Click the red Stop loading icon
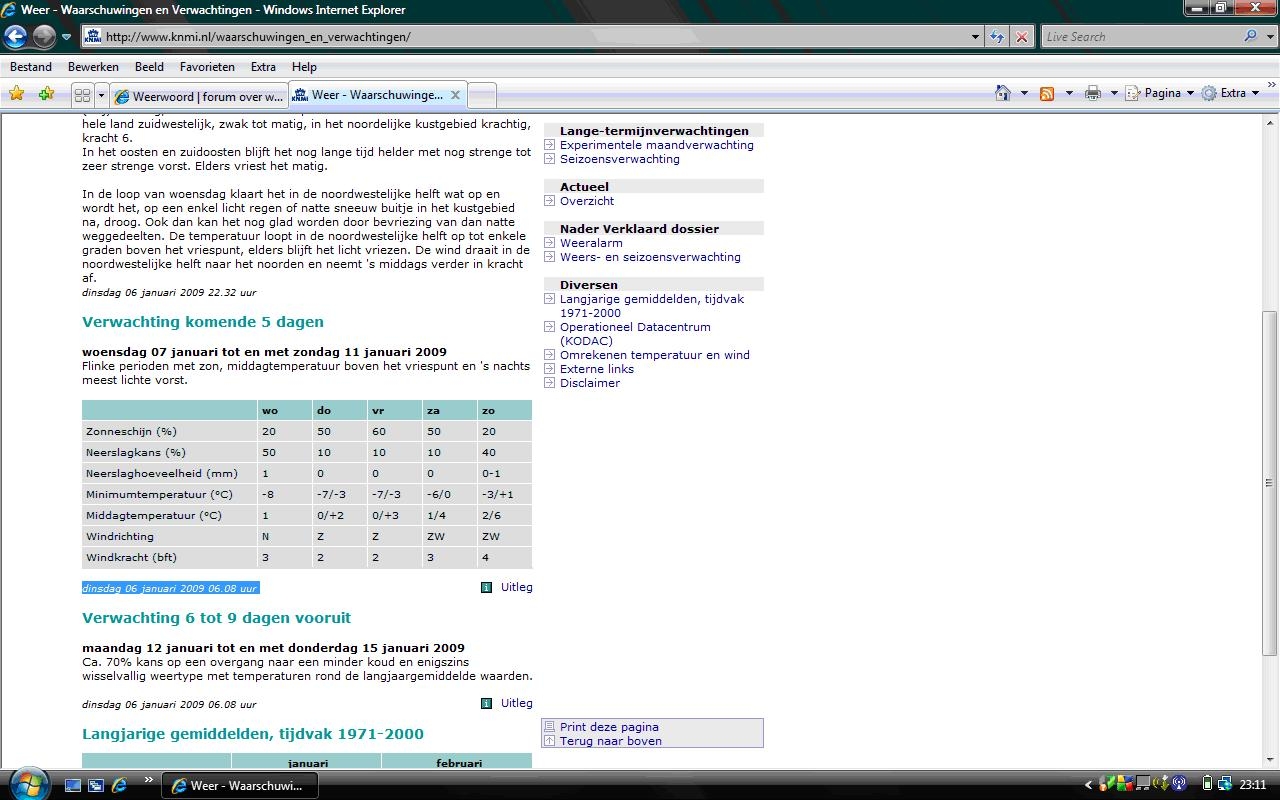Viewport: 1280px width, 800px height. click(x=1021, y=37)
